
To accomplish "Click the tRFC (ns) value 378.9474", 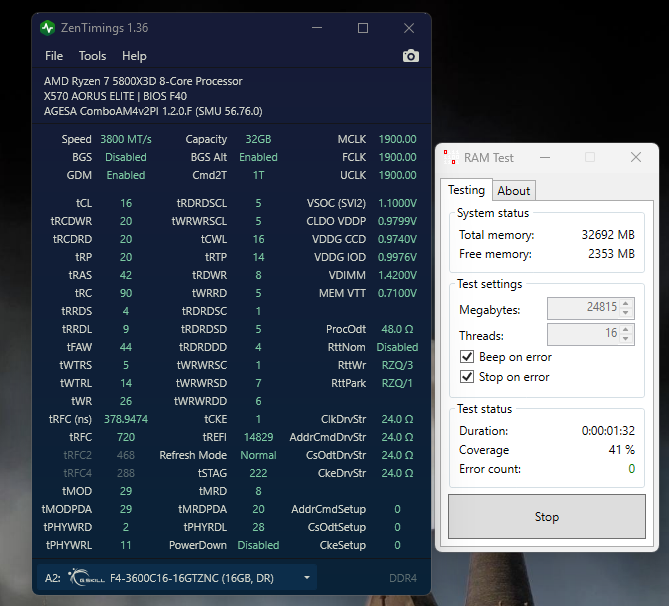I will coord(126,419).
